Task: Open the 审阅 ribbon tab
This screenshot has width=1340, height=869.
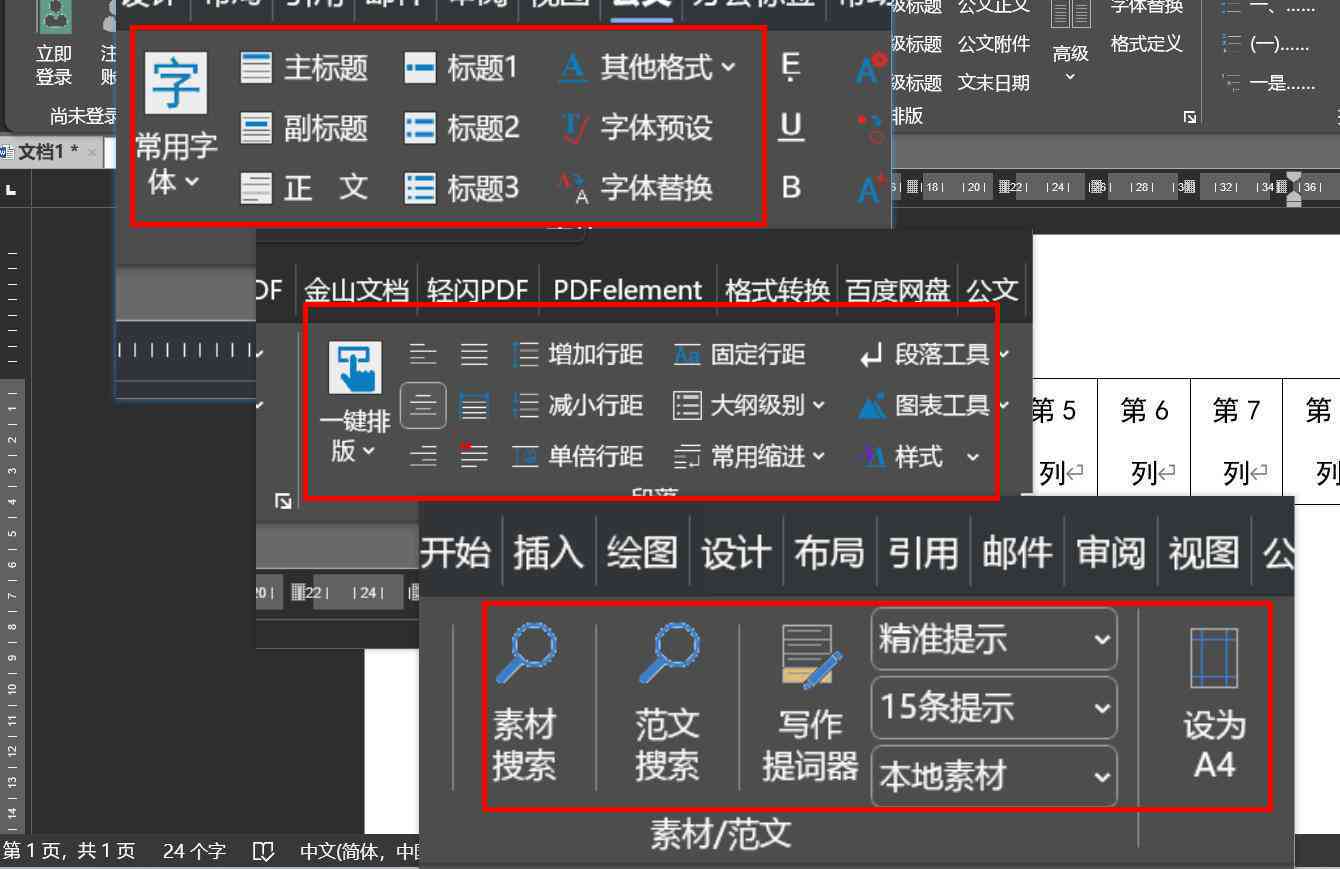Action: [x=1110, y=552]
